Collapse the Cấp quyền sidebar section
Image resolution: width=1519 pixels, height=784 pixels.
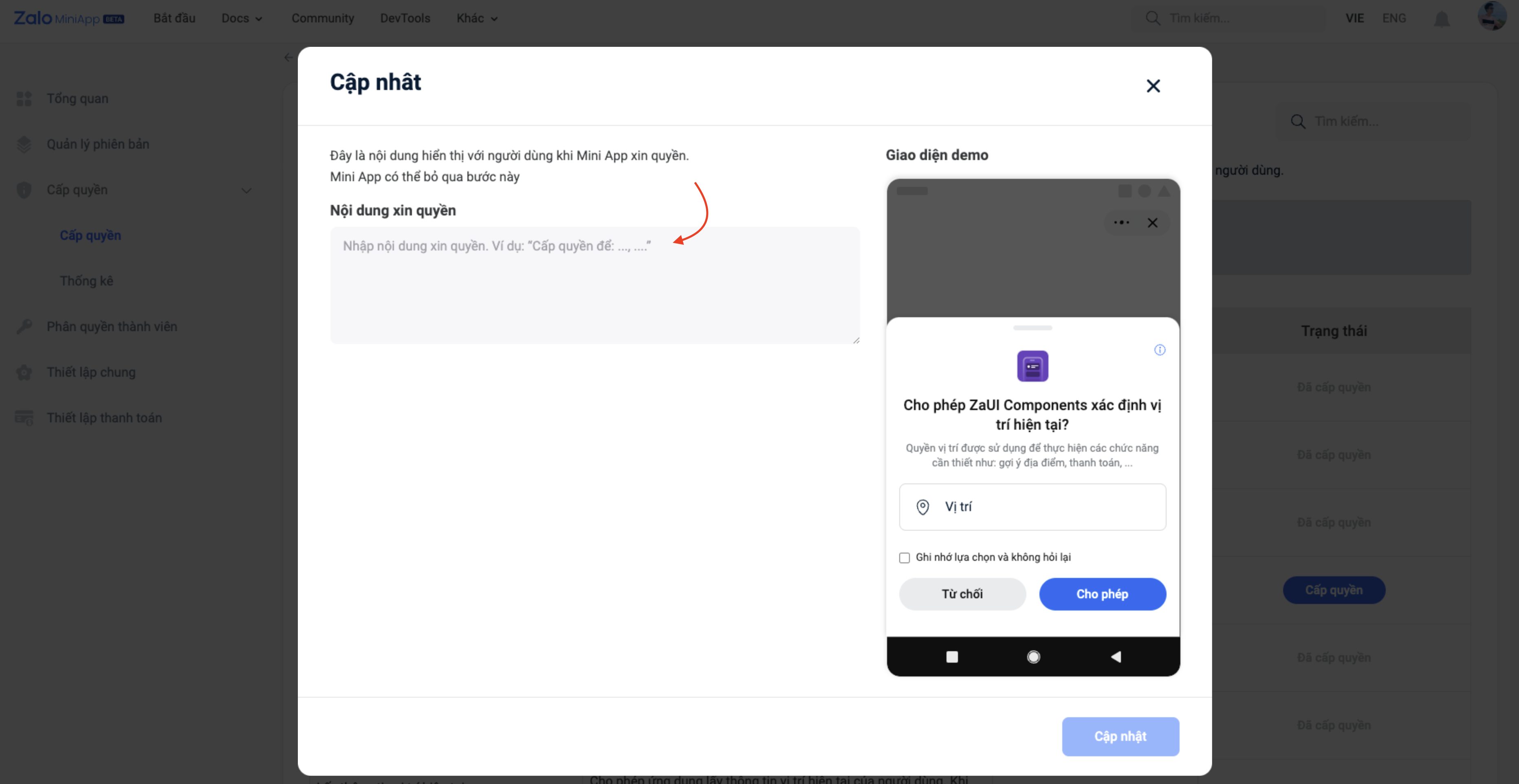(247, 191)
